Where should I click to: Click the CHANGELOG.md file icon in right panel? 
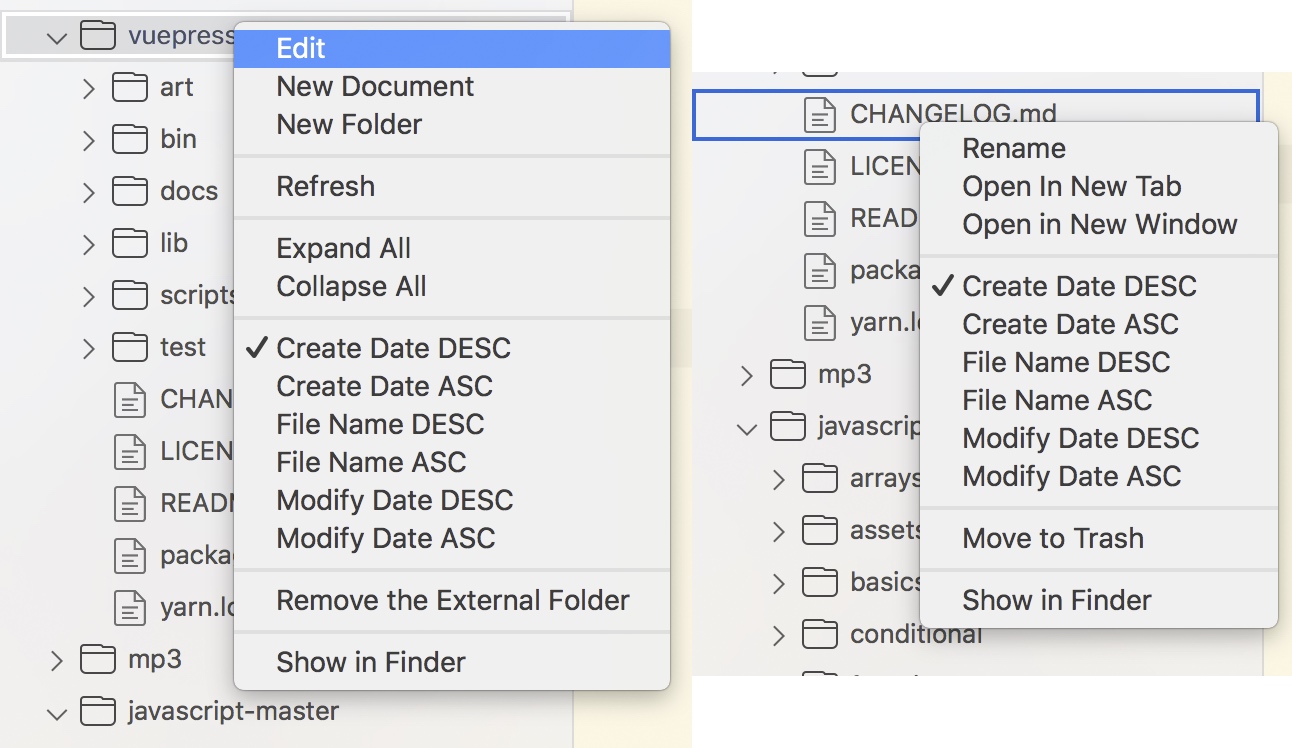821,114
